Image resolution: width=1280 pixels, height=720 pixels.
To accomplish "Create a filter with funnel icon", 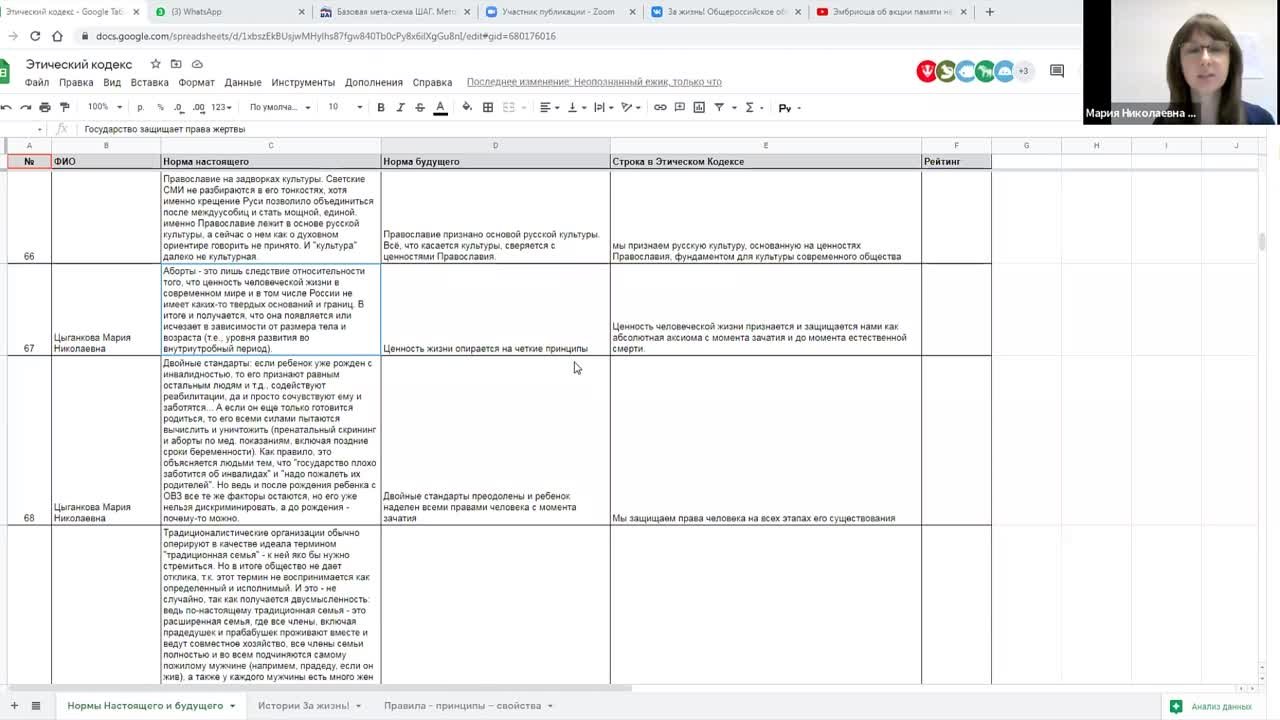I will pos(719,107).
